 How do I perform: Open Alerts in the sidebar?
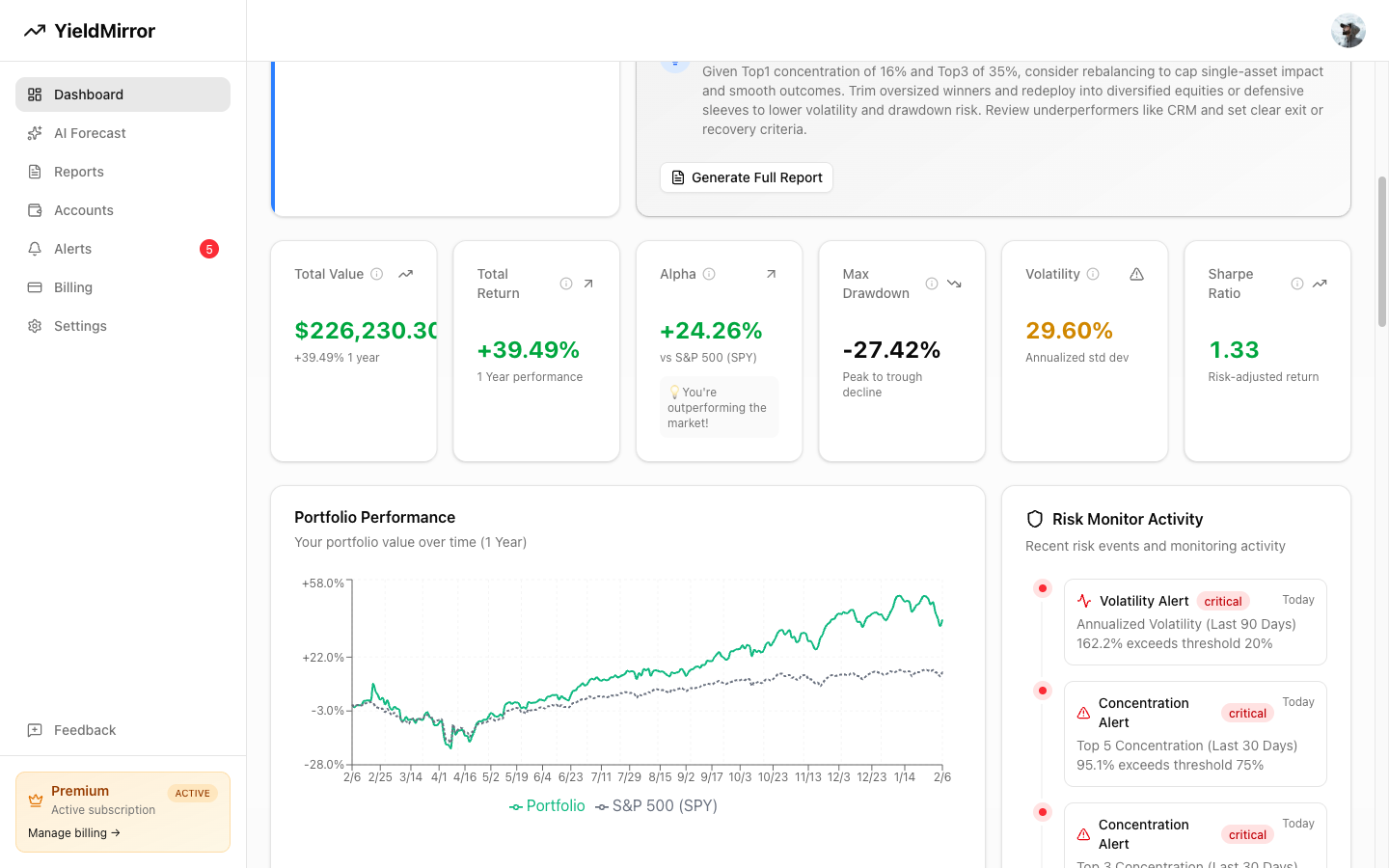123,249
